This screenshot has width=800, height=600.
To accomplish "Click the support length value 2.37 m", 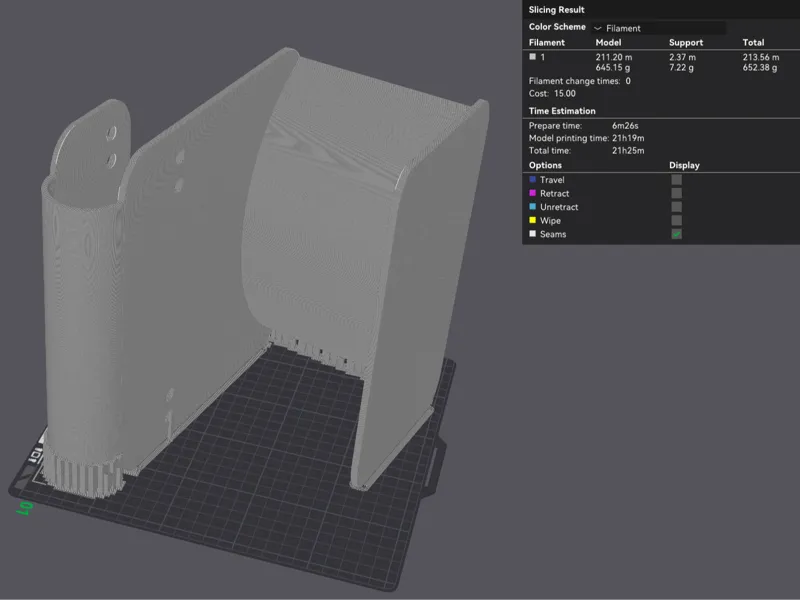I will 682,57.
